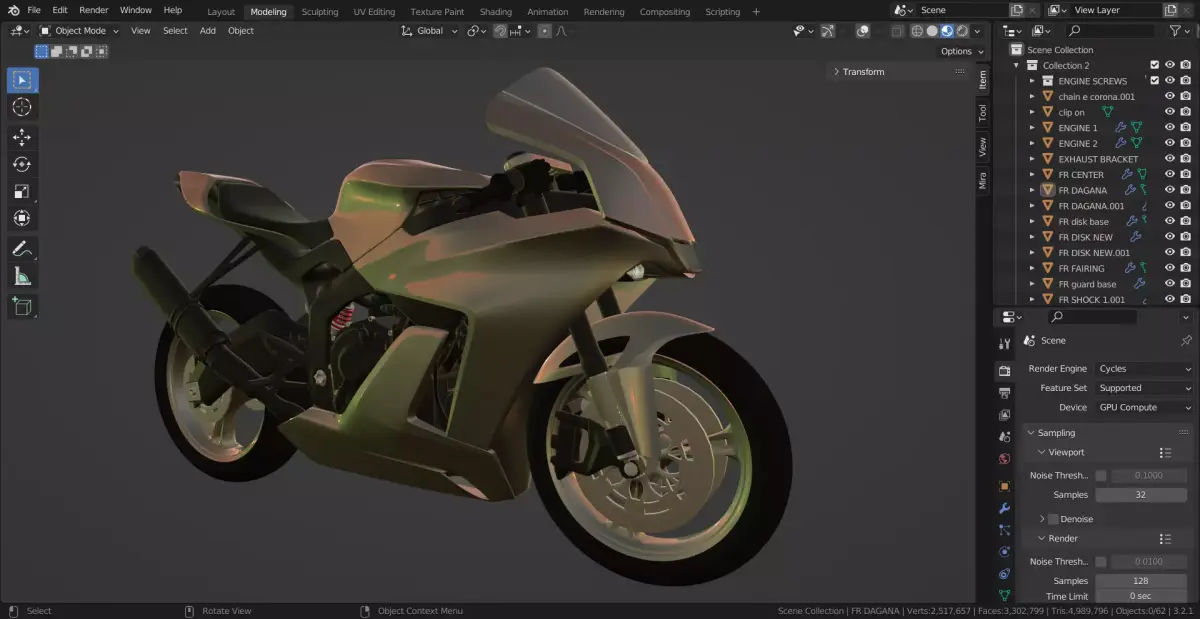This screenshot has width=1200, height=619.
Task: Enable Viewport Denoise checkbox
Action: click(1053, 520)
